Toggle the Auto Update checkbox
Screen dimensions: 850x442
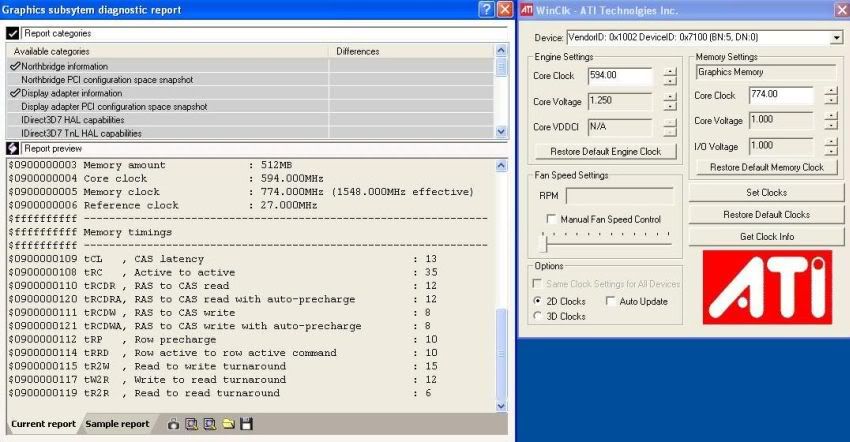pyautogui.click(x=612, y=301)
